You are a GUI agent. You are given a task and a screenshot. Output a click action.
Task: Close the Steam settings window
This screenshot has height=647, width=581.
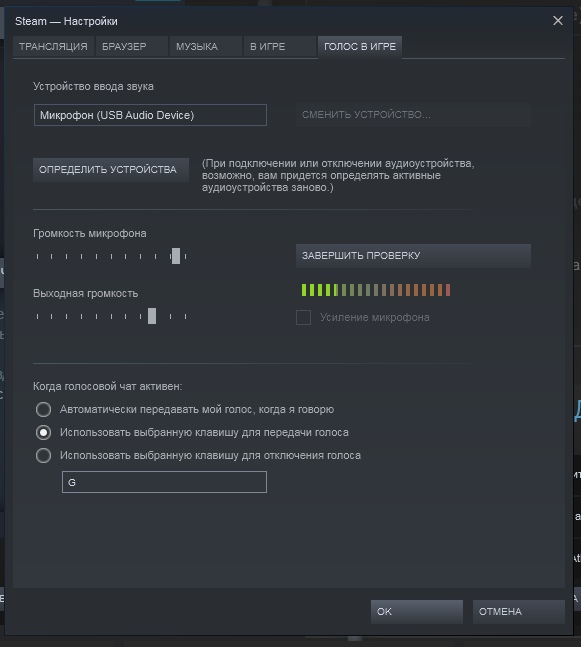[x=557, y=21]
